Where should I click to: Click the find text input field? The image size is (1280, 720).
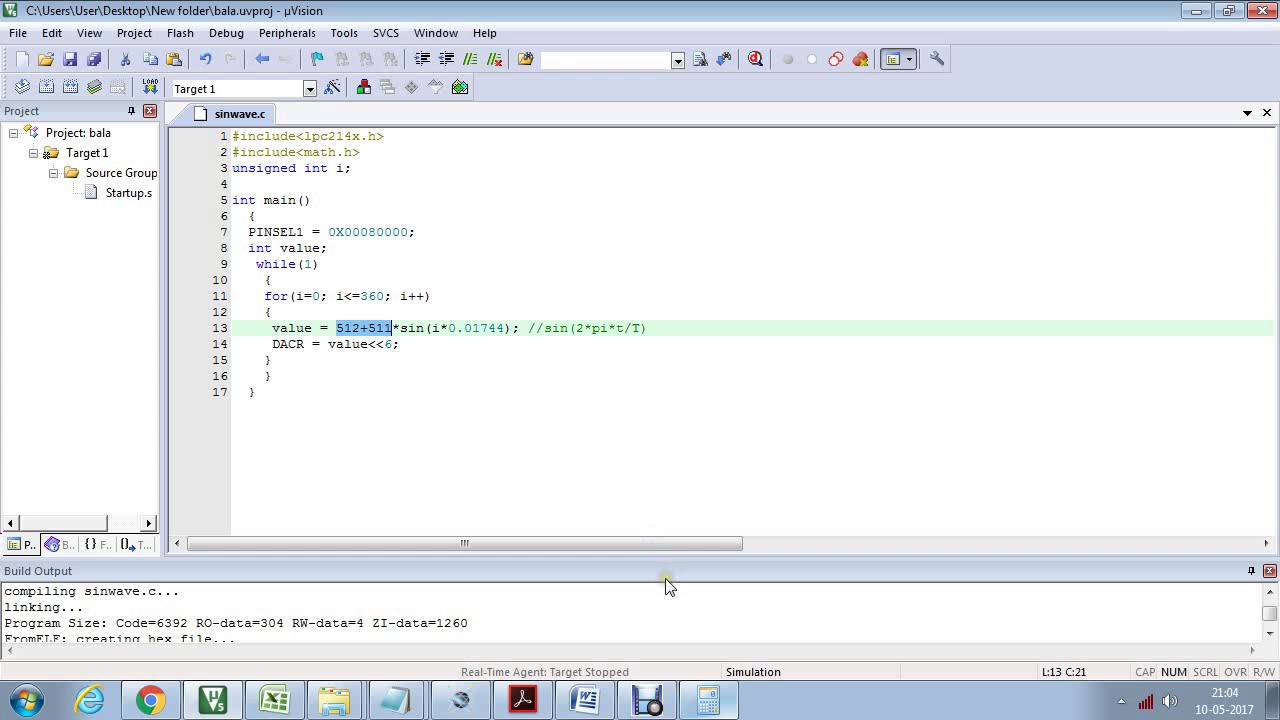tap(606, 60)
